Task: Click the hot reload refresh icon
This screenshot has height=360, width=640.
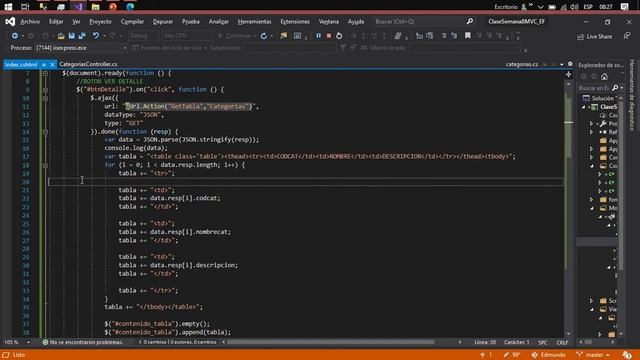Action: pos(264,36)
